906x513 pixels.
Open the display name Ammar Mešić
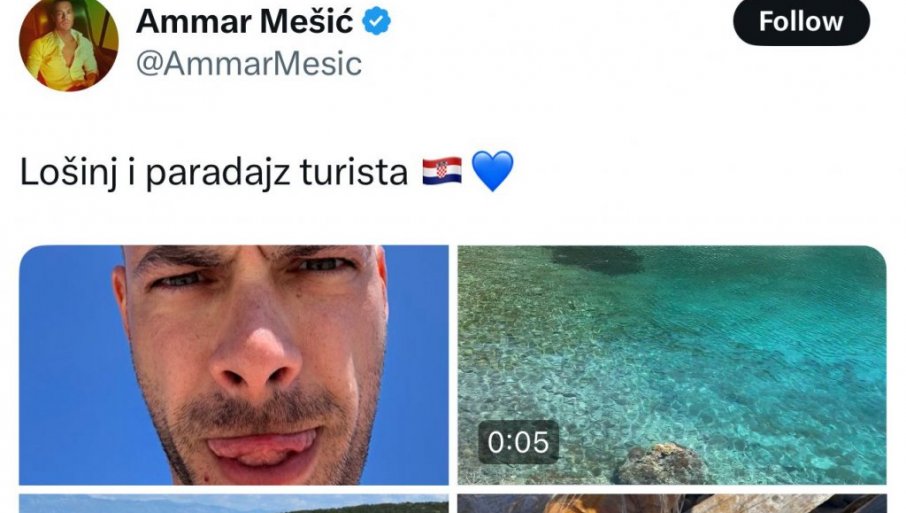click(244, 22)
